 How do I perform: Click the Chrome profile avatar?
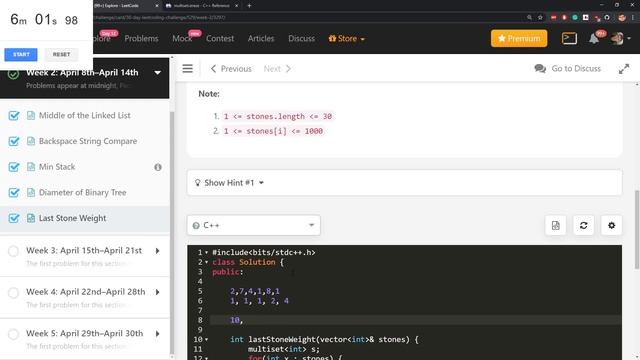coord(622,18)
